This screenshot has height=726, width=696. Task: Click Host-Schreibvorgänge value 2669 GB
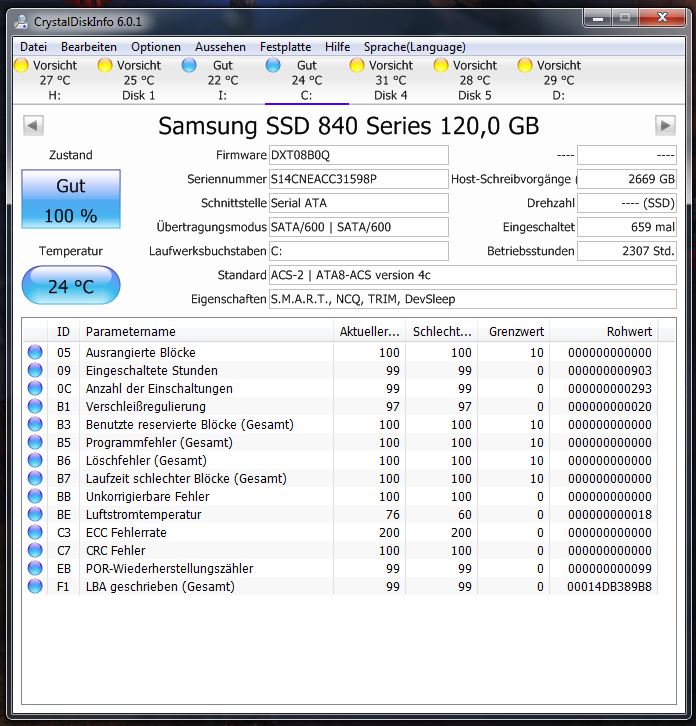pos(627,179)
